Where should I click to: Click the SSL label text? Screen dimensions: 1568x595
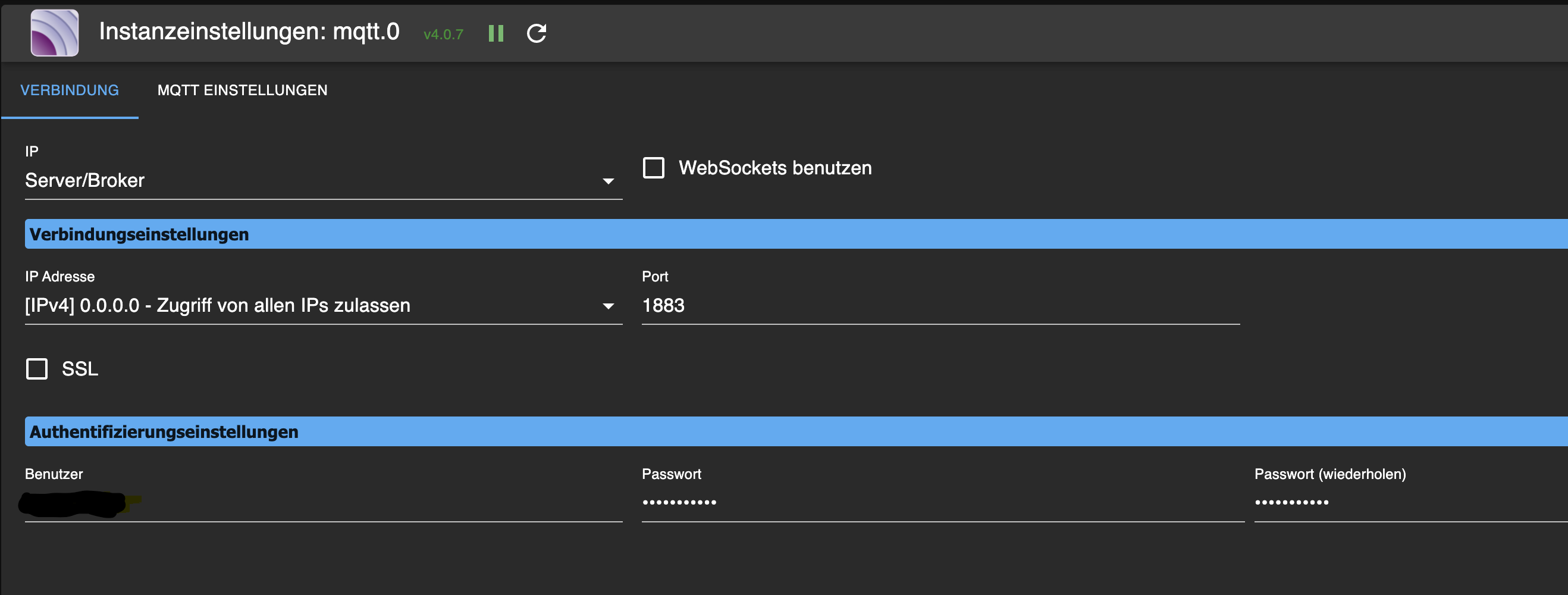click(80, 369)
